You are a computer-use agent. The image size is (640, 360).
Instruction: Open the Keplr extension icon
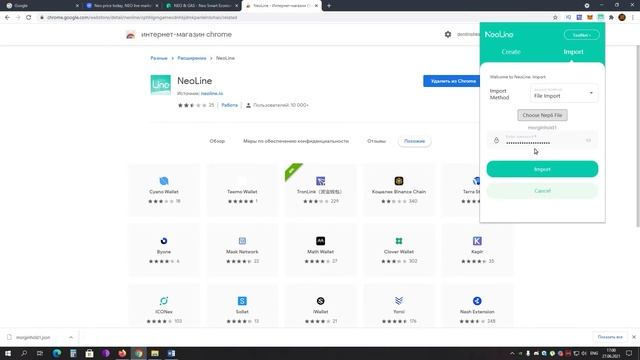[477, 241]
